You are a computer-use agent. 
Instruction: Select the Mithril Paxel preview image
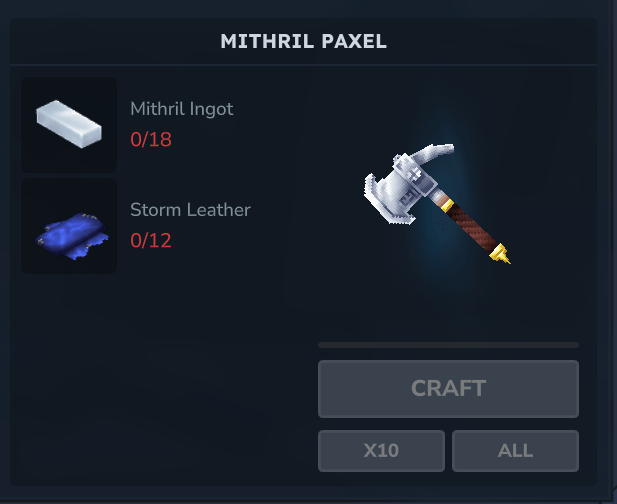(438, 204)
